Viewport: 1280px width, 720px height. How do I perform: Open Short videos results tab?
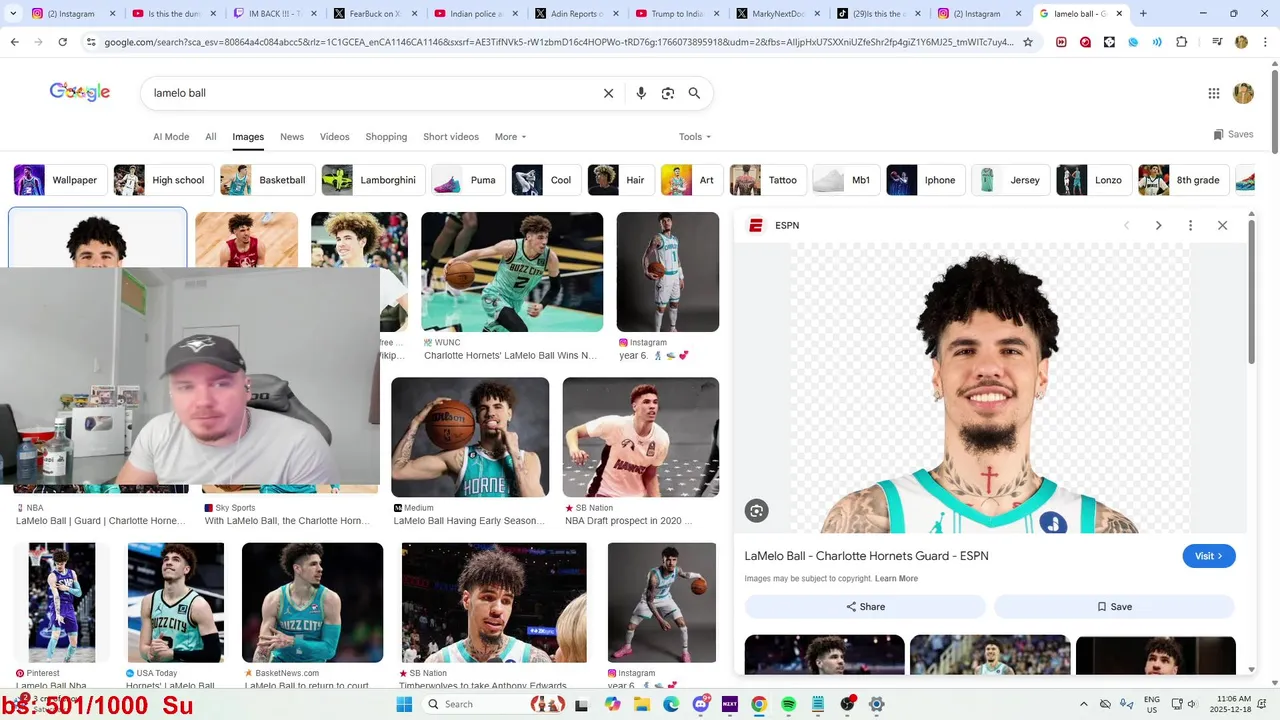point(451,137)
